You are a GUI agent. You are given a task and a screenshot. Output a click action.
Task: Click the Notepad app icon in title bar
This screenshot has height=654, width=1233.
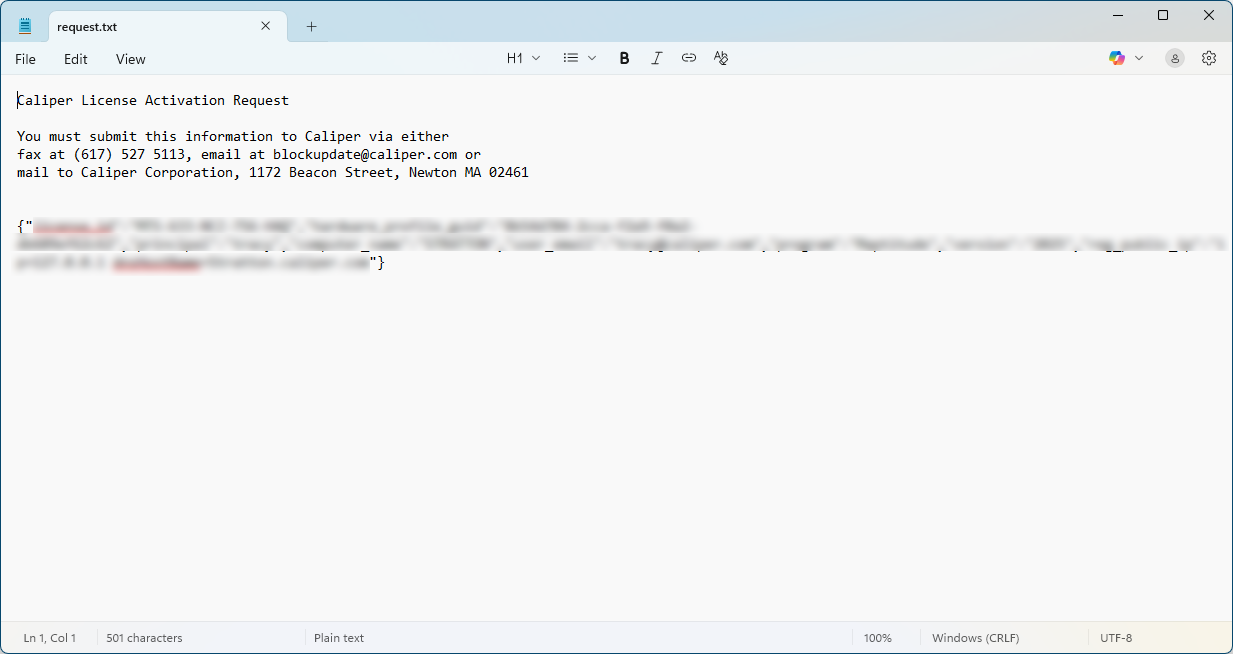25,26
